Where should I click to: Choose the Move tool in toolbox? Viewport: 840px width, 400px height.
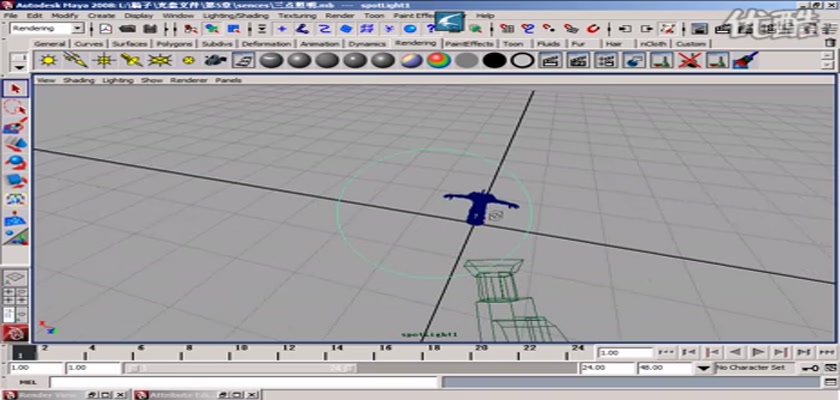click(x=16, y=144)
